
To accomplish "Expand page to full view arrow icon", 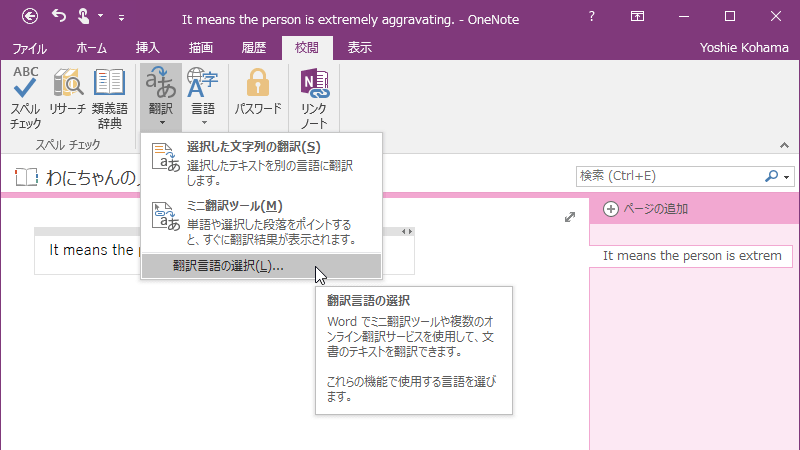I will (x=570, y=217).
